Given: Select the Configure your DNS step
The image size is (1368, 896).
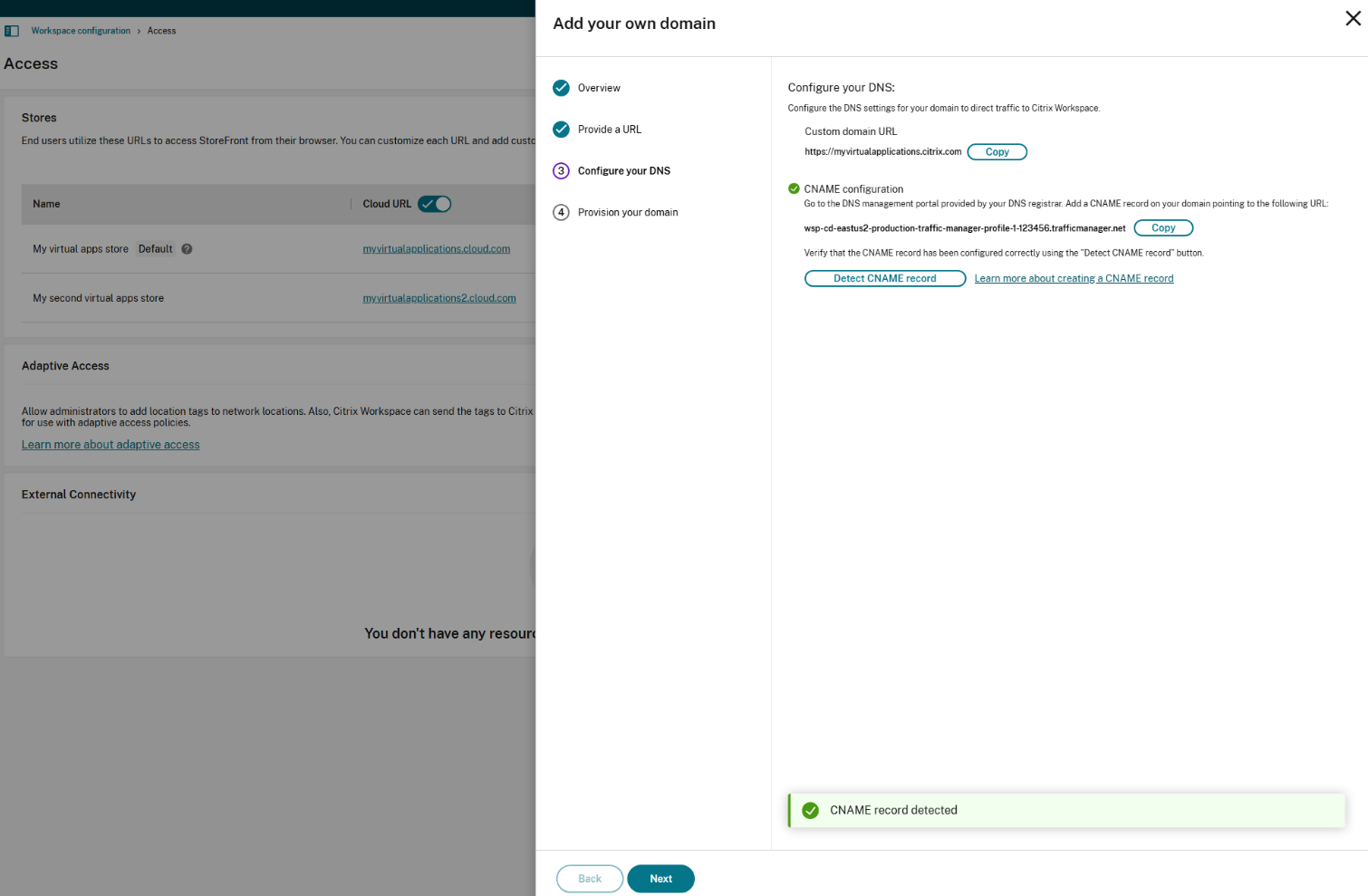Looking at the screenshot, I should pos(624,171).
